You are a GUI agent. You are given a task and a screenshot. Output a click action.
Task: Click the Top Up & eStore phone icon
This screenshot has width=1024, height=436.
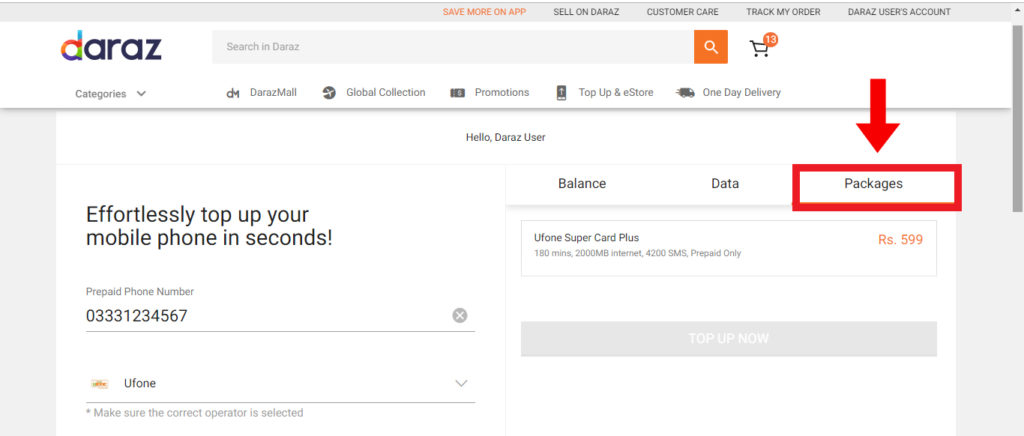click(x=562, y=93)
